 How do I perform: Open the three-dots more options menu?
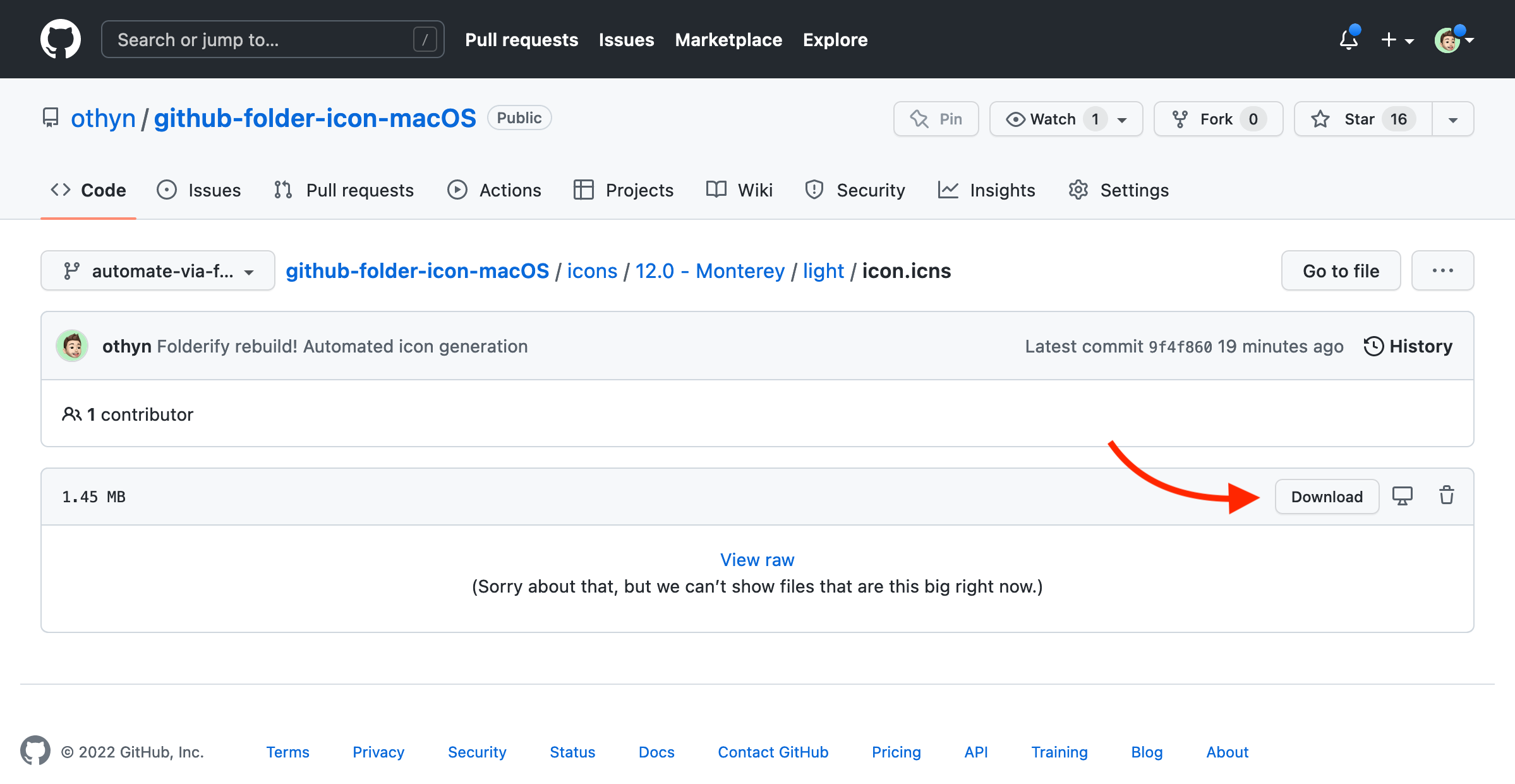tap(1442, 270)
